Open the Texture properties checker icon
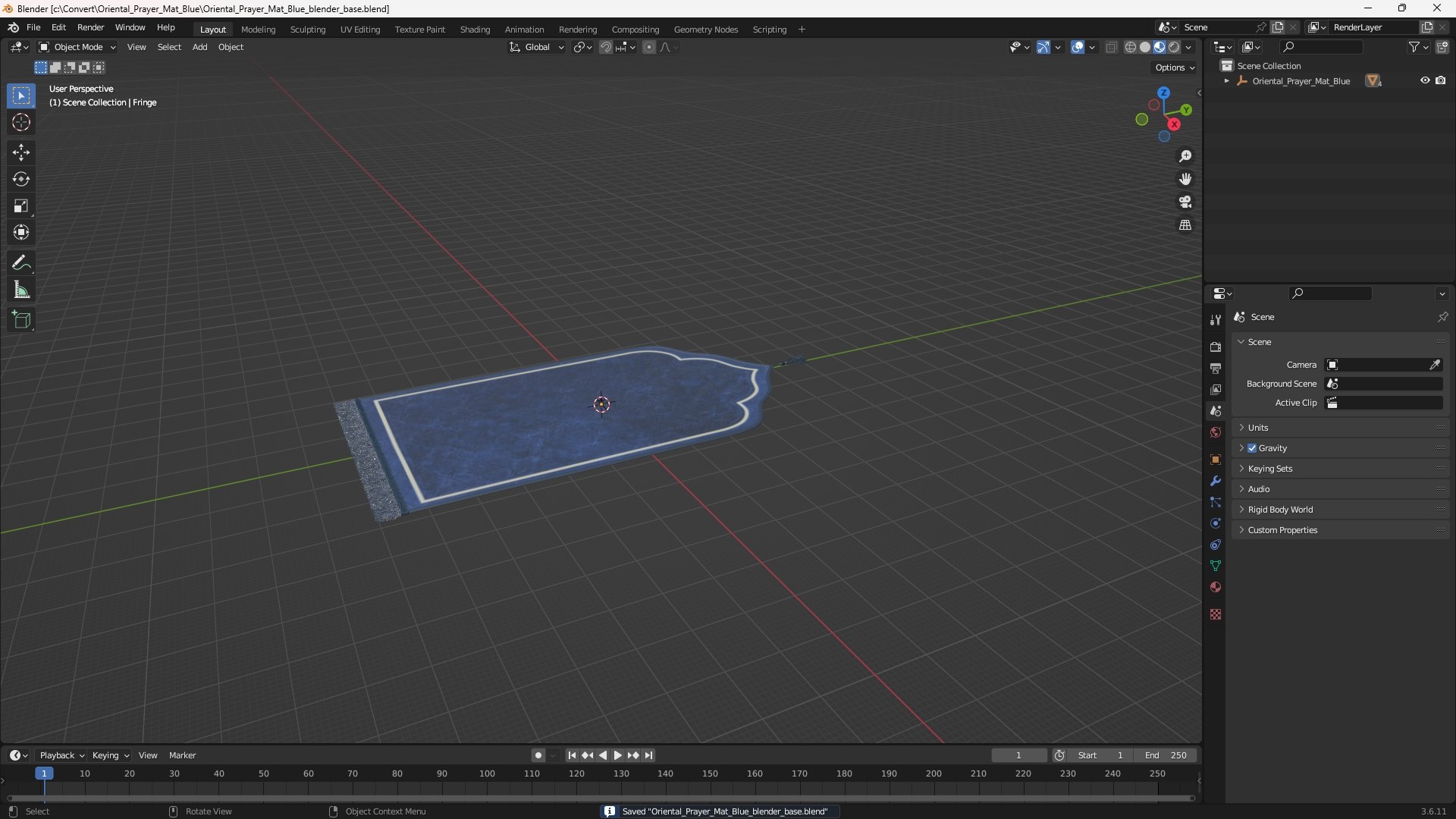1456x819 pixels. [x=1216, y=614]
